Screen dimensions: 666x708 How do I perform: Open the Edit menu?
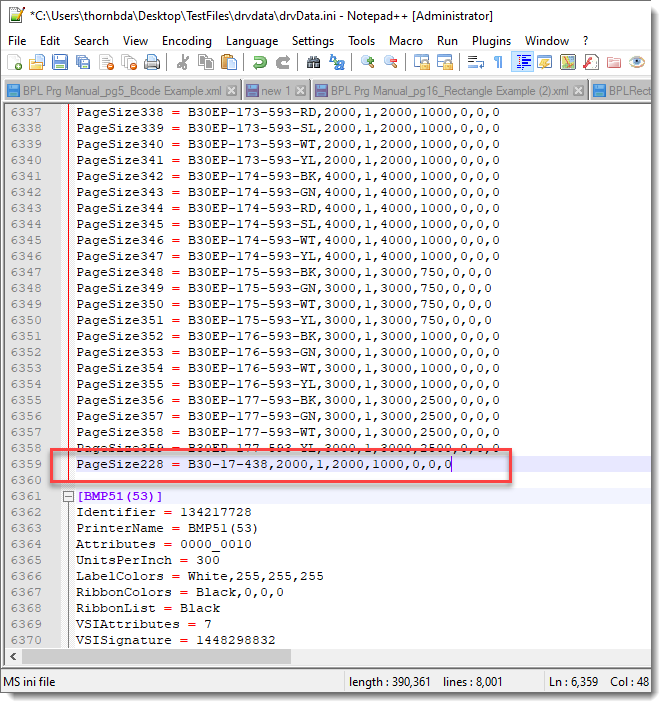(50, 41)
